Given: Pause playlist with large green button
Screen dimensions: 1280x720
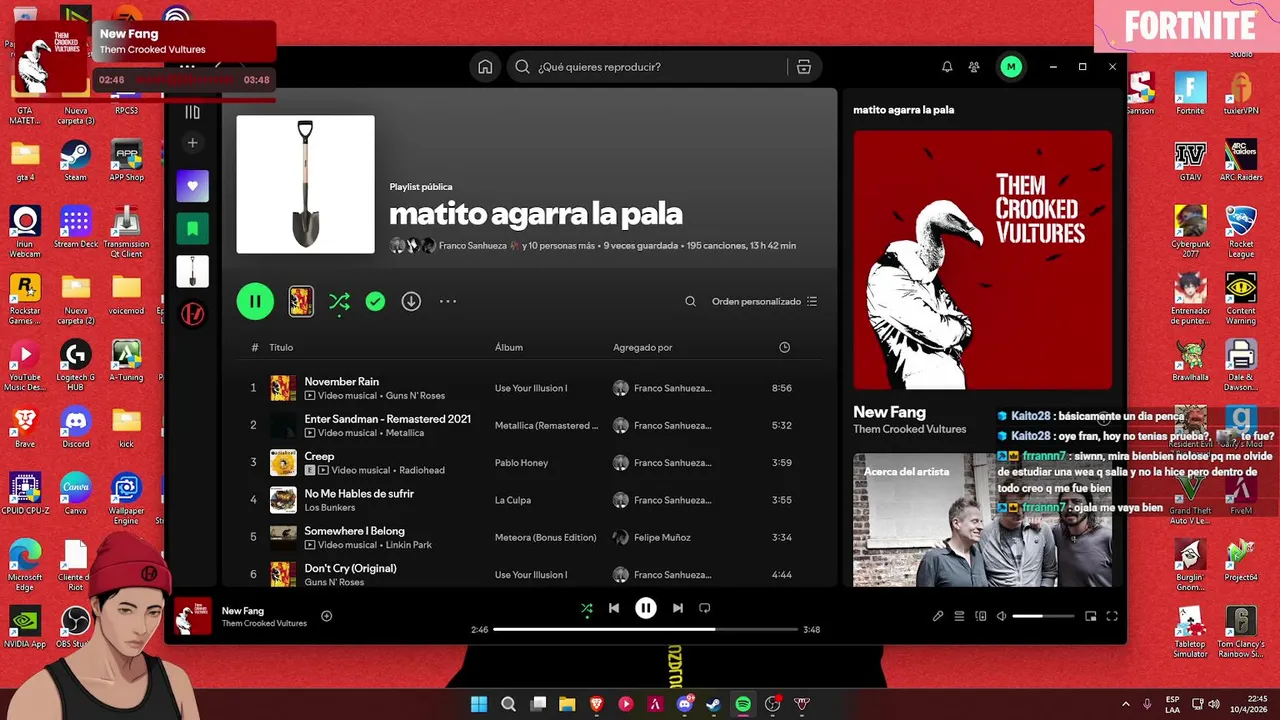Looking at the screenshot, I should [255, 301].
